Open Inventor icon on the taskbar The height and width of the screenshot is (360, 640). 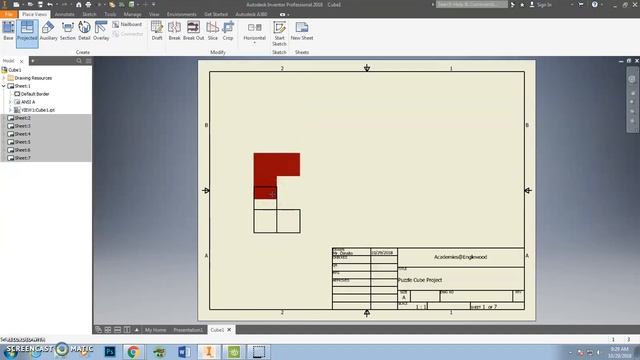[x=209, y=351]
